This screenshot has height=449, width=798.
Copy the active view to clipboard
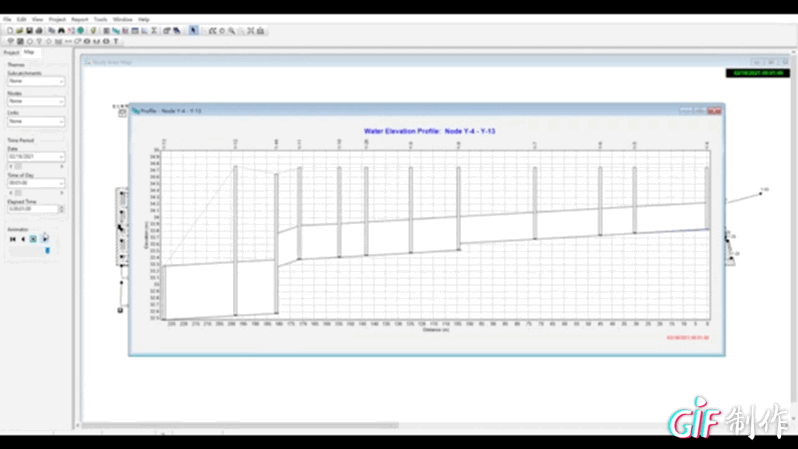pyautogui.click(x=51, y=31)
